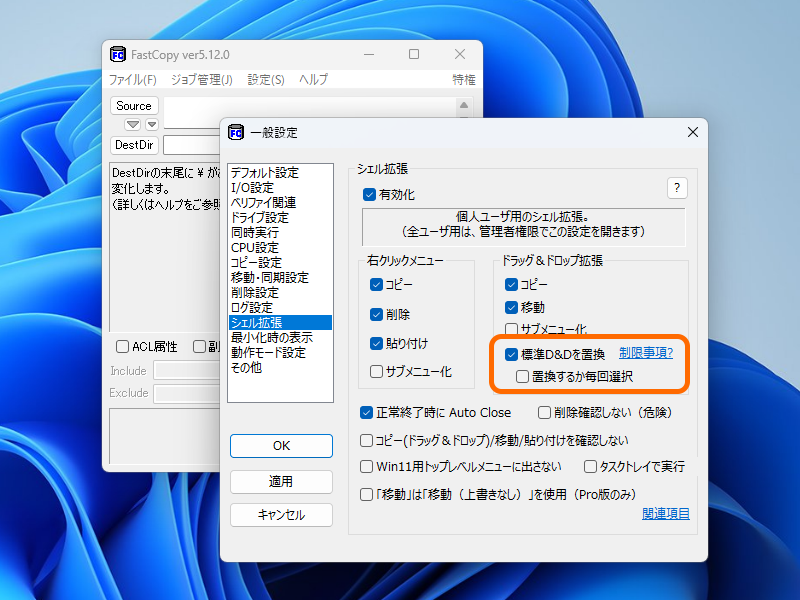This screenshot has height=600, width=800.
Task: Minimize the FastCopy main window
Action: point(369,54)
